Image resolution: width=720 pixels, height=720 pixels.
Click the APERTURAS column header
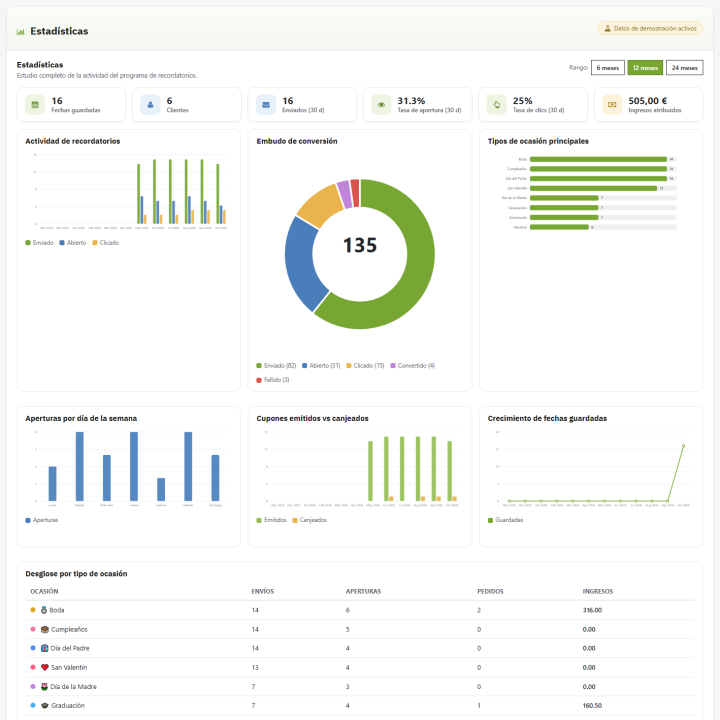tap(363, 591)
